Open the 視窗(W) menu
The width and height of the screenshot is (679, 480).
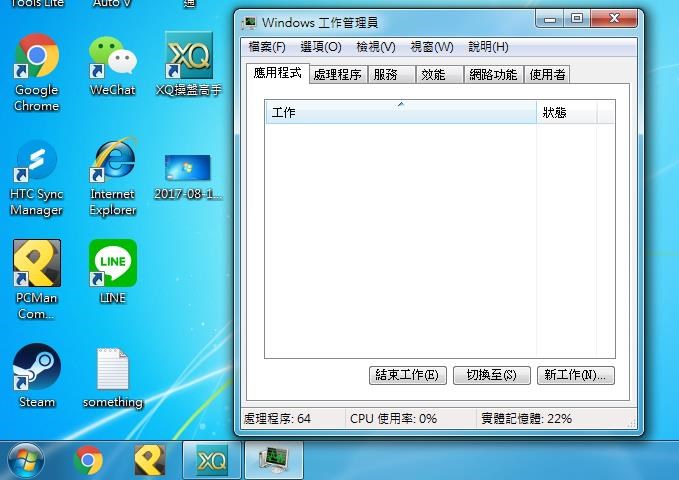pos(432,46)
